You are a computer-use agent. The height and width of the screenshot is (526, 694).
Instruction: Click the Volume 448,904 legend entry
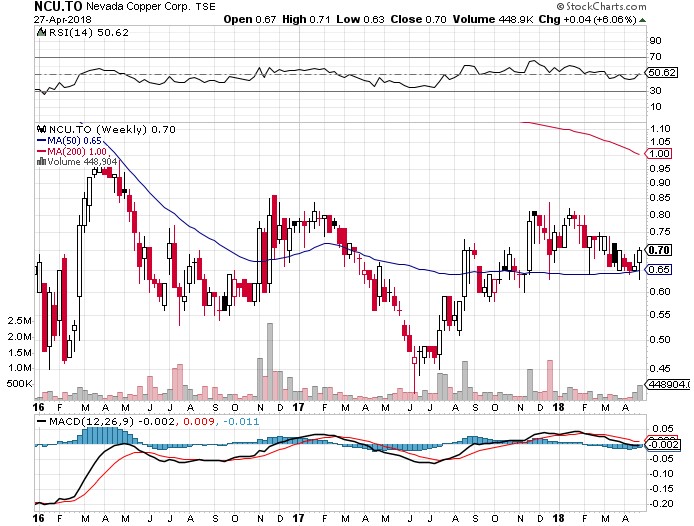point(82,162)
